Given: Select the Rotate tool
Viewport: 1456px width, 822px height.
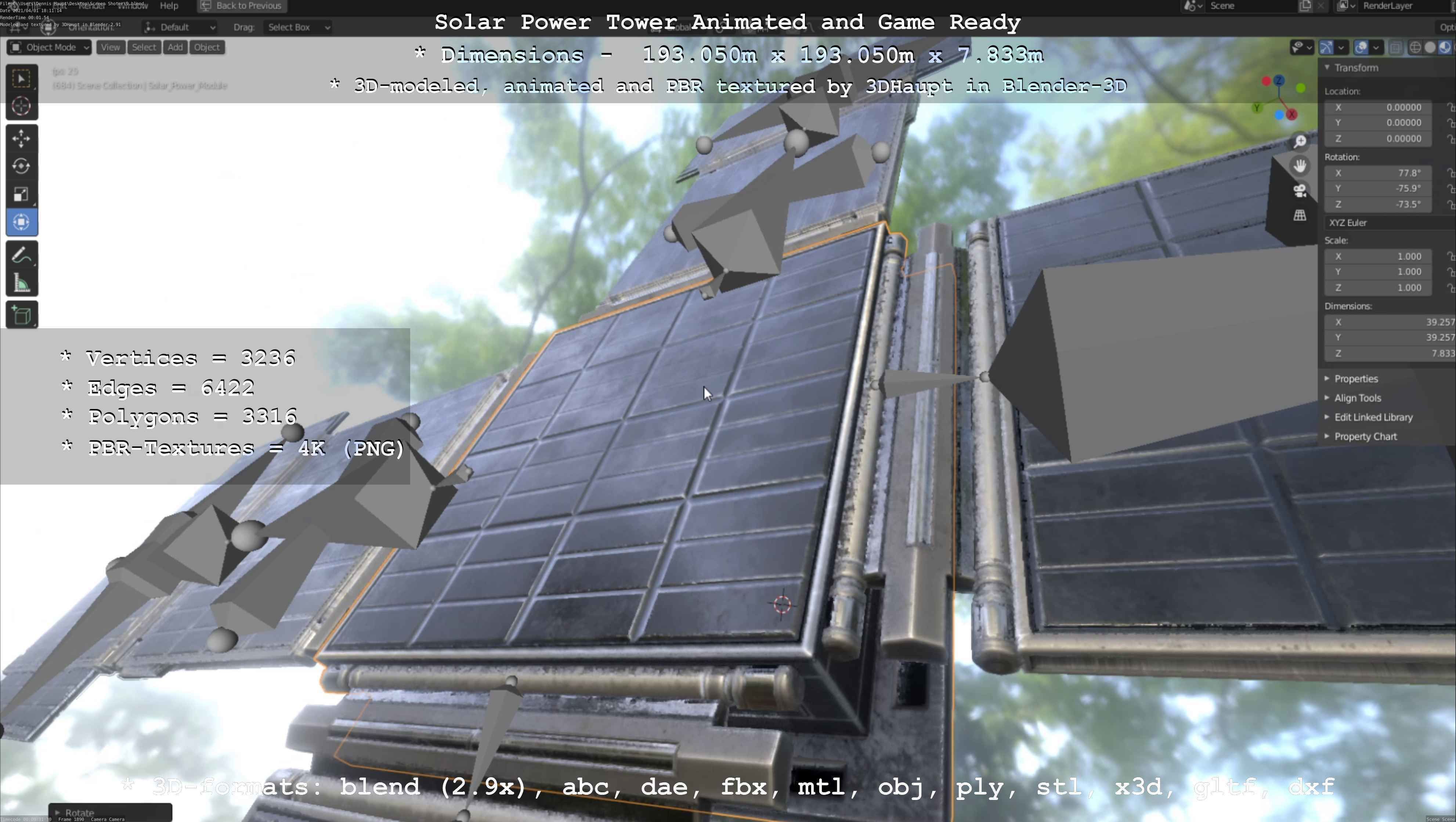Looking at the screenshot, I should (x=21, y=166).
